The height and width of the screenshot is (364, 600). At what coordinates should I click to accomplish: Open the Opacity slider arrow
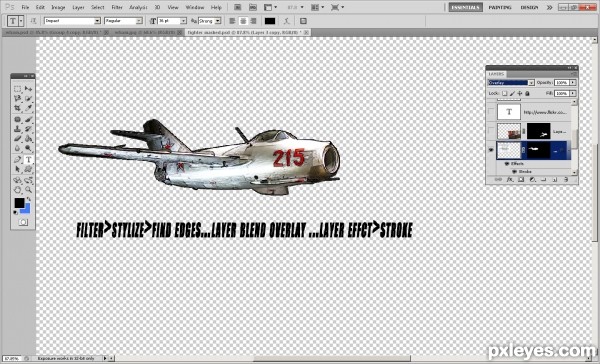tap(573, 82)
